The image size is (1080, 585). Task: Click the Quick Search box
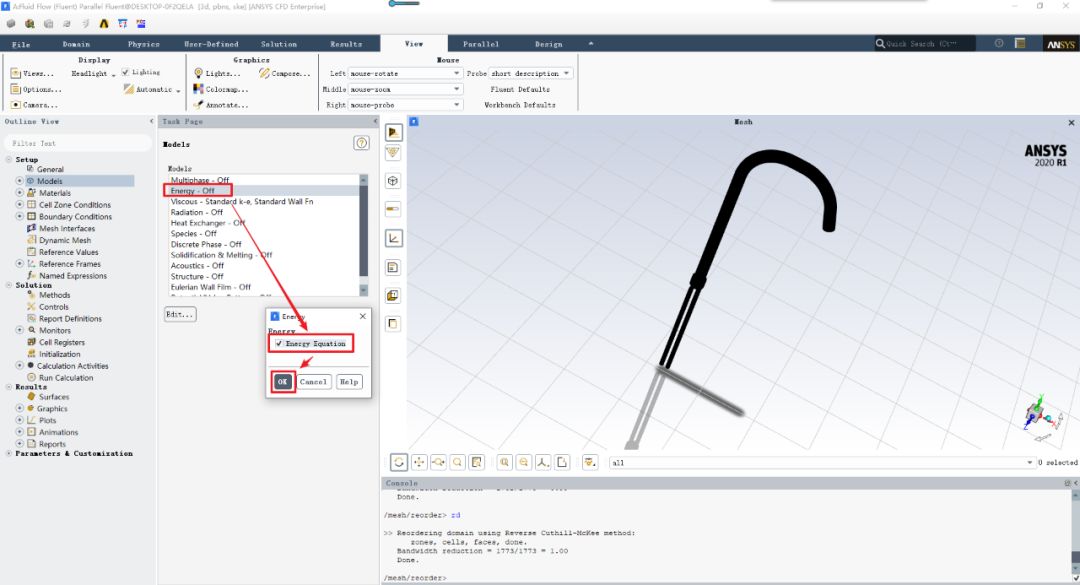click(925, 43)
